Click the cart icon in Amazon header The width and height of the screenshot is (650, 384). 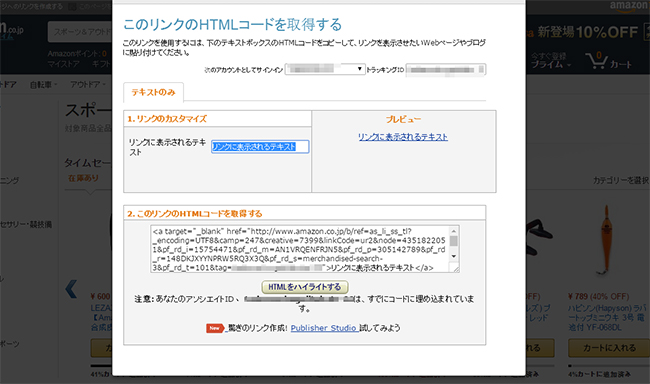point(597,61)
